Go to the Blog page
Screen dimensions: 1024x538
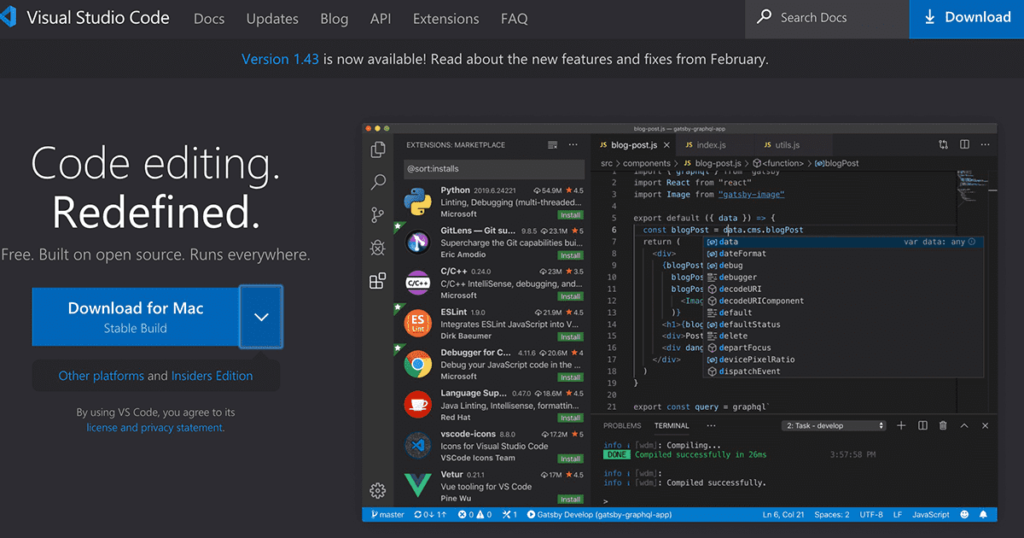tap(334, 19)
